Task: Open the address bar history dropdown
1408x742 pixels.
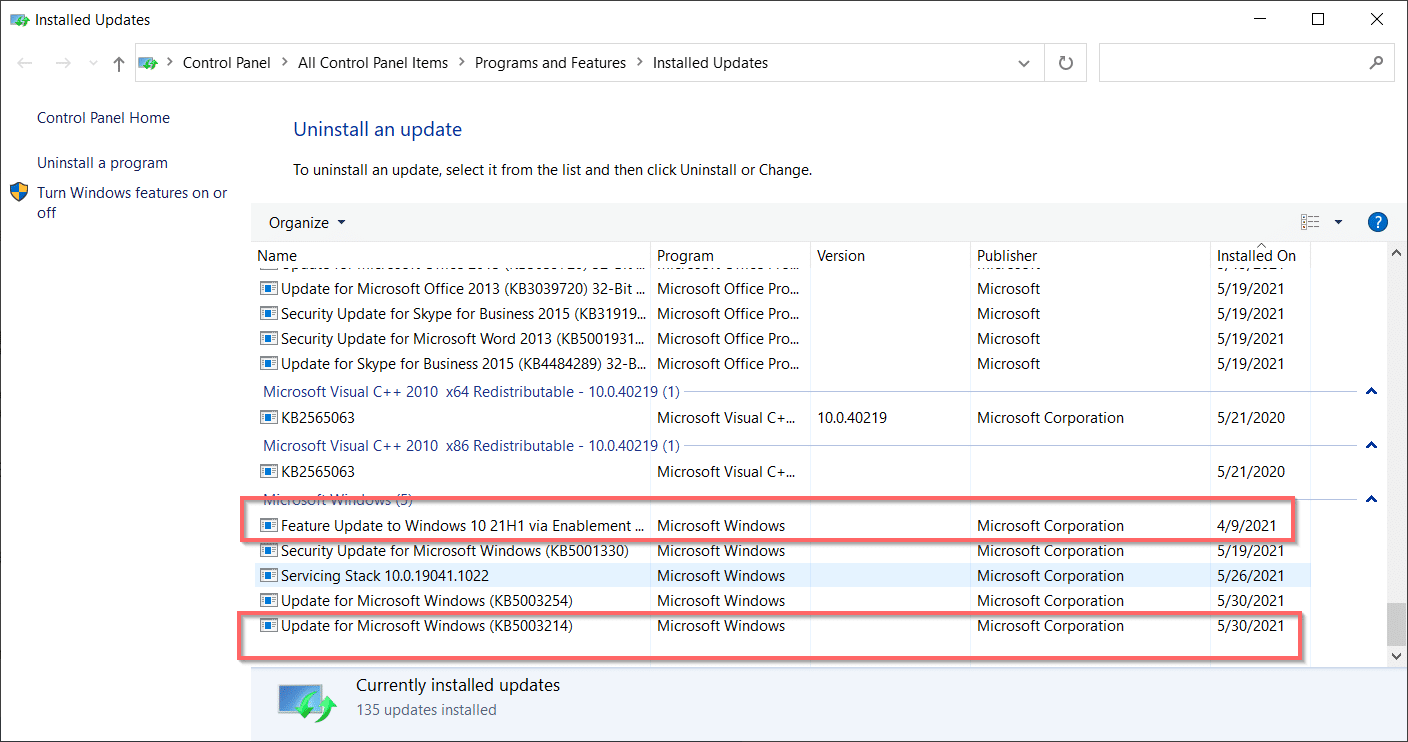Action: [x=1024, y=62]
